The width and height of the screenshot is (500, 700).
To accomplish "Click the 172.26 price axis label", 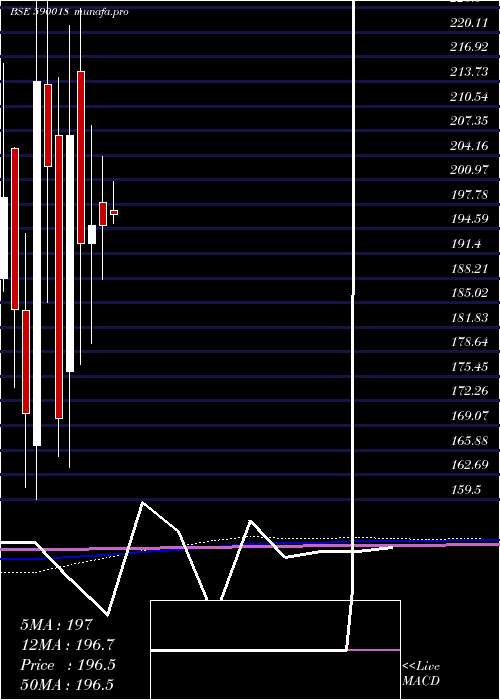I will pyautogui.click(x=469, y=391).
